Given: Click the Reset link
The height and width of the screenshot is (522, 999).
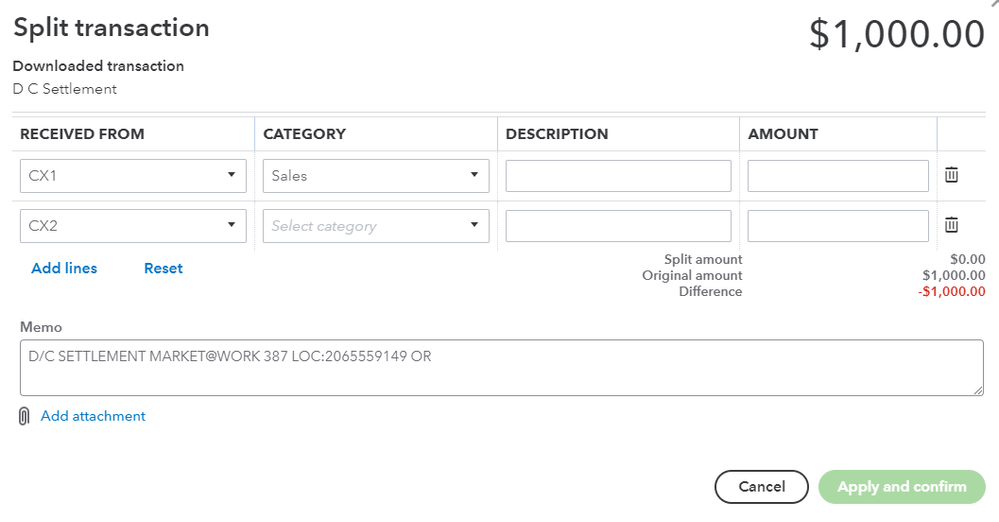Looking at the screenshot, I should tap(163, 268).
